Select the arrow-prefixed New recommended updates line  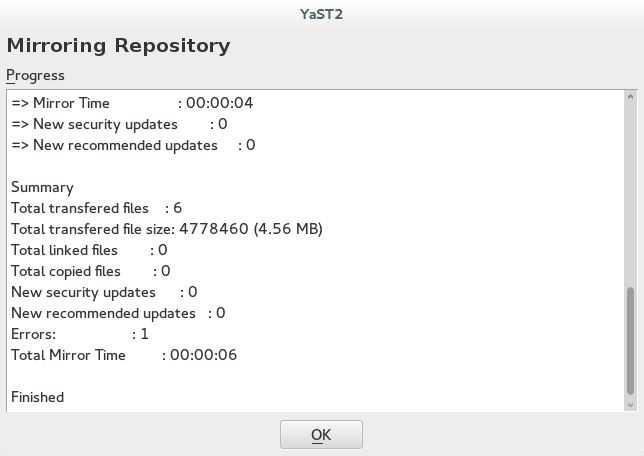coord(133,145)
